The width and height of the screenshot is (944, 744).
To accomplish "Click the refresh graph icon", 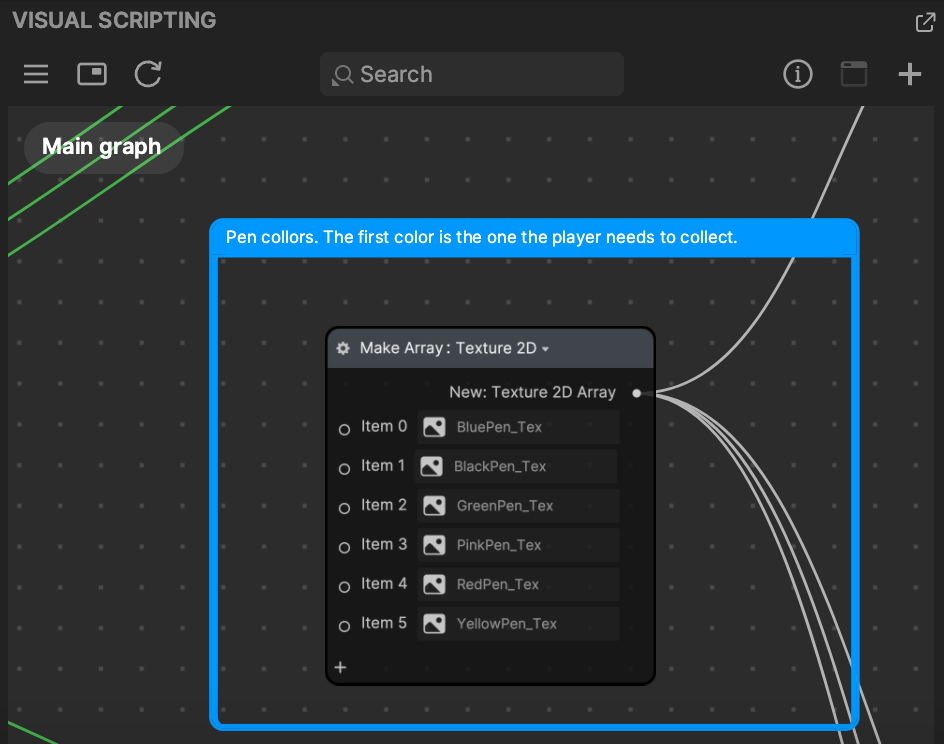I will 148,74.
